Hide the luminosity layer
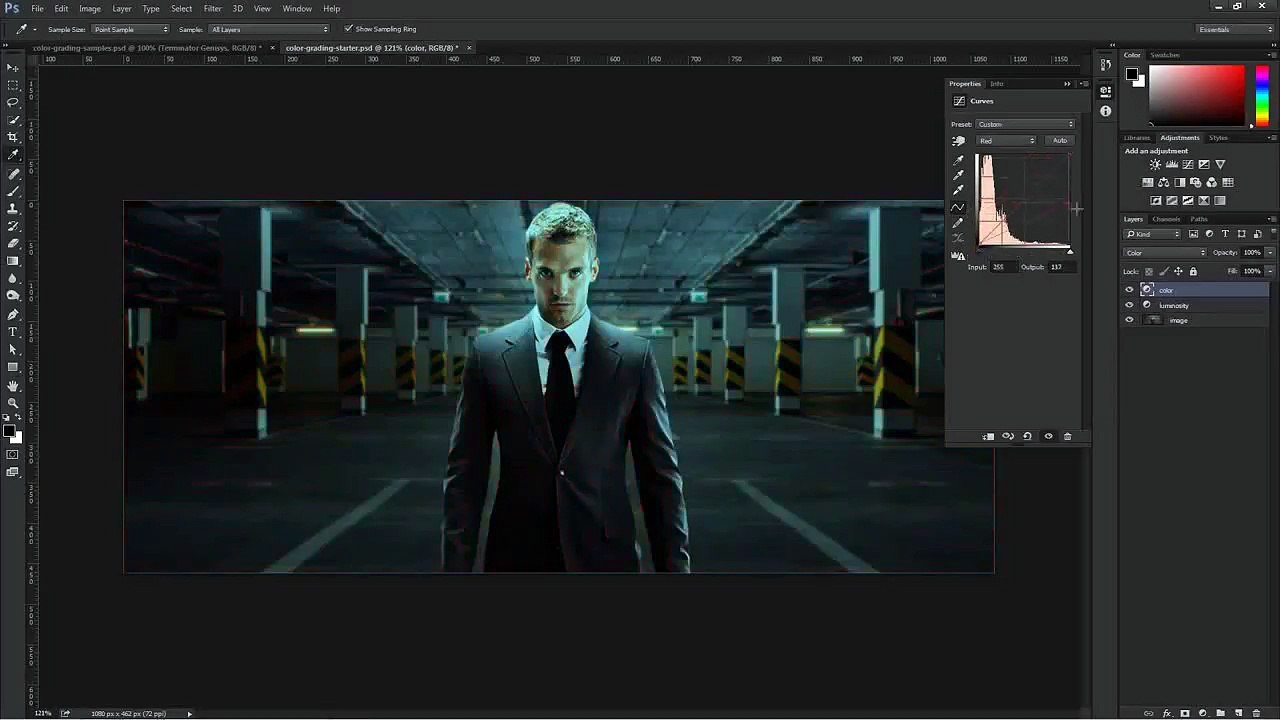The image size is (1280, 720). (x=1129, y=305)
